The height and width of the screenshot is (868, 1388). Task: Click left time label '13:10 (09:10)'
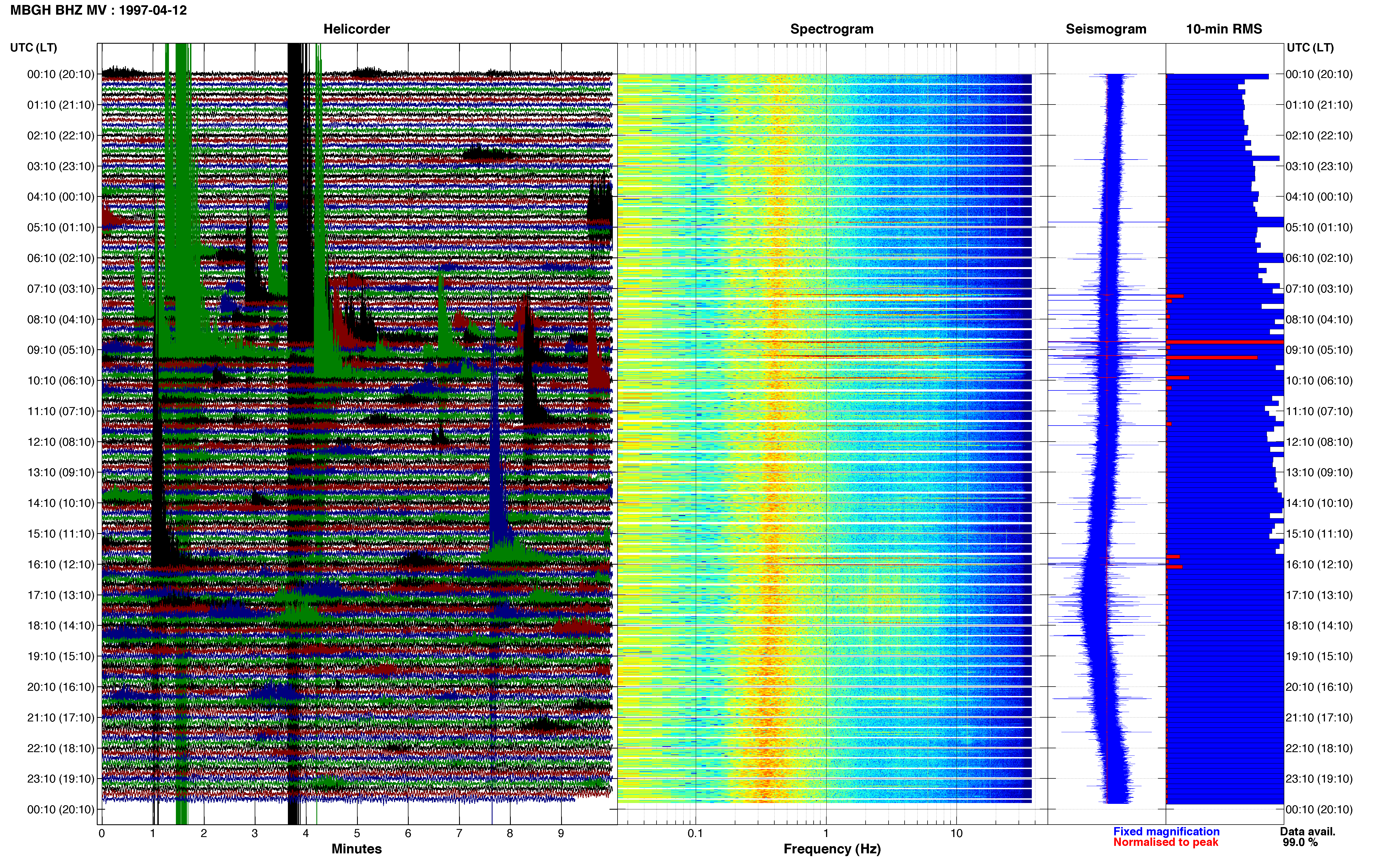tap(61, 473)
